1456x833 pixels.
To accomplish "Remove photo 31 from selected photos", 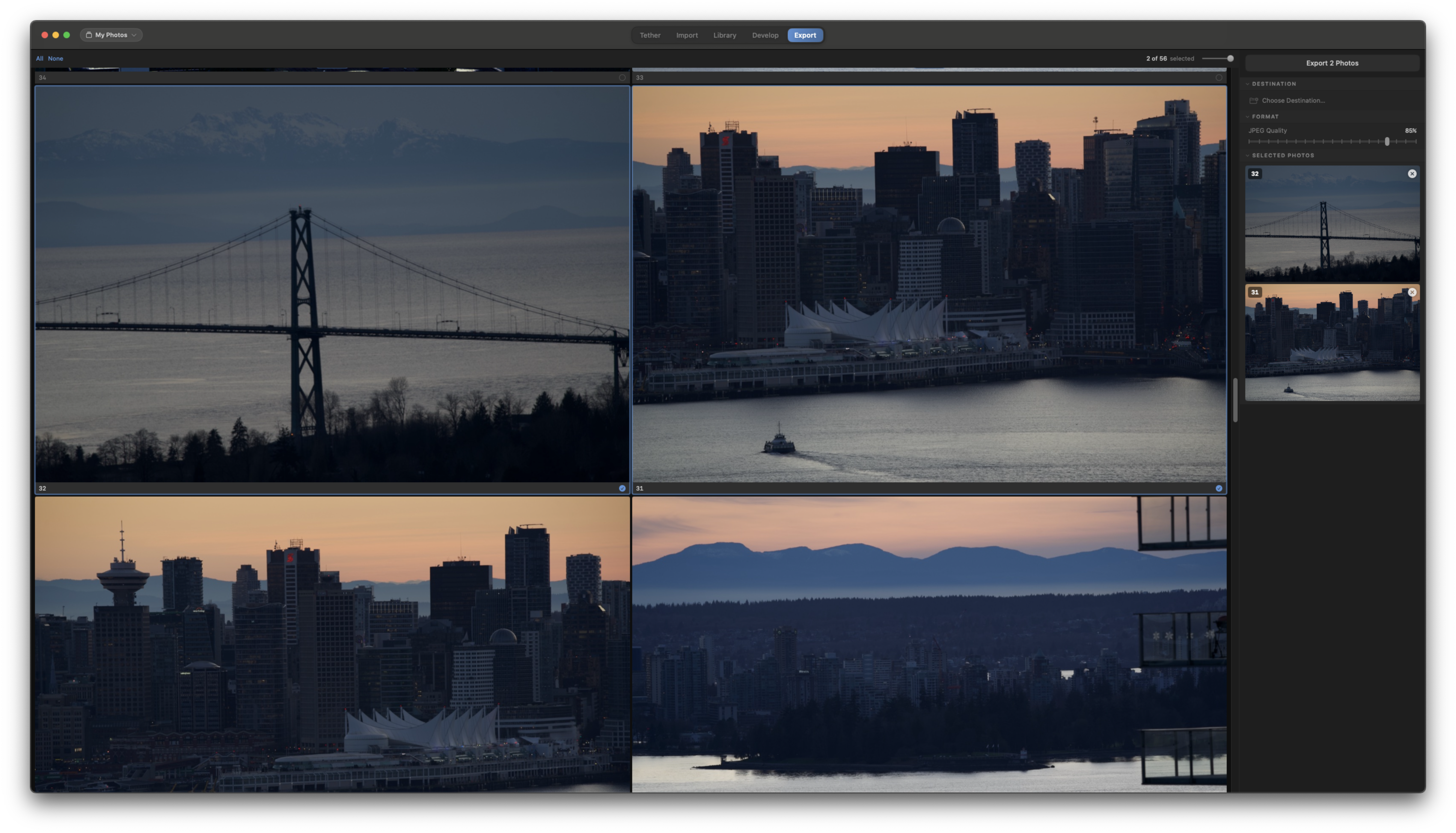I will click(1412, 292).
